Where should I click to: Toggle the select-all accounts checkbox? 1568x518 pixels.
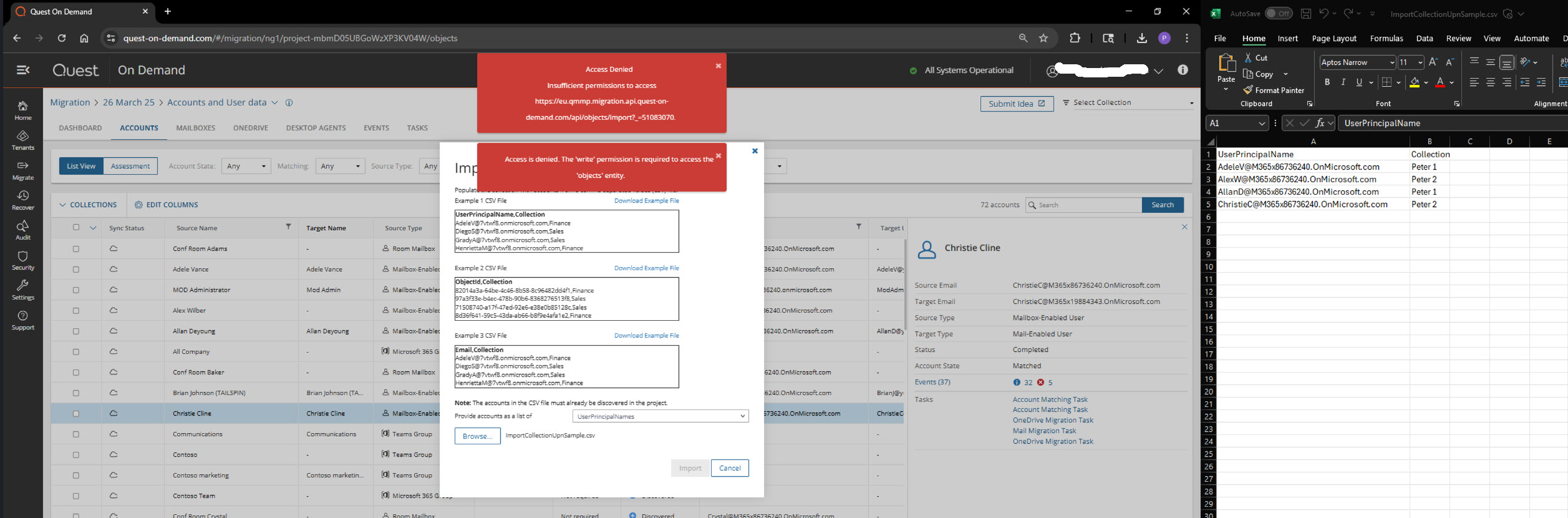click(76, 227)
